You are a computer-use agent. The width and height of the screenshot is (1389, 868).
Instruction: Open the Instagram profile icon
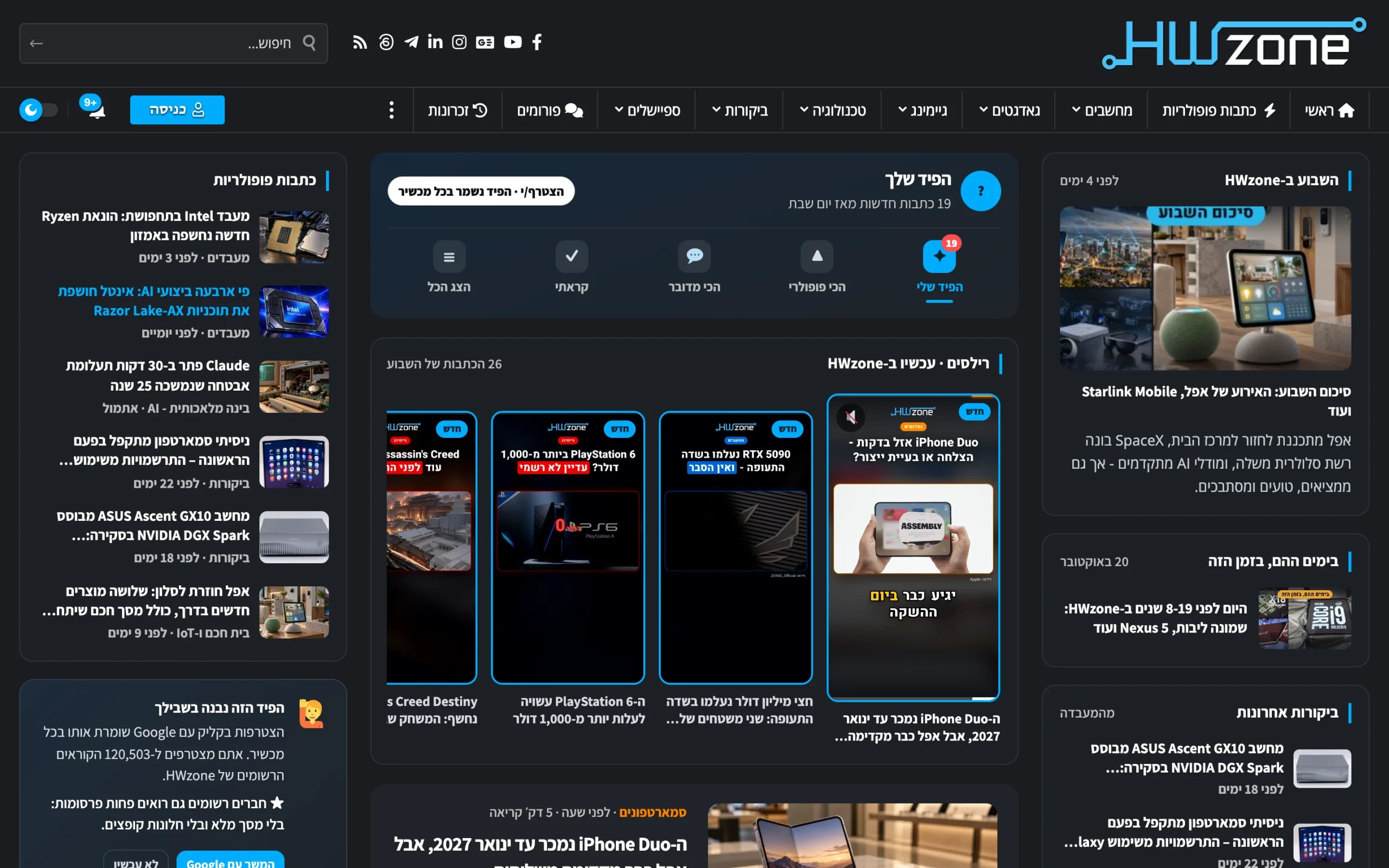pos(459,42)
